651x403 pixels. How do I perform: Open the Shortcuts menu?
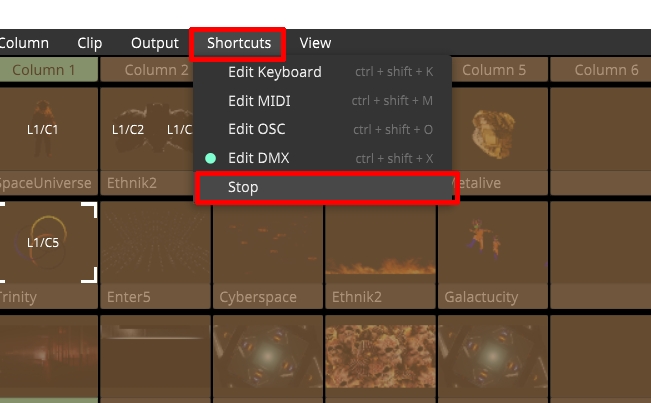pyautogui.click(x=239, y=43)
